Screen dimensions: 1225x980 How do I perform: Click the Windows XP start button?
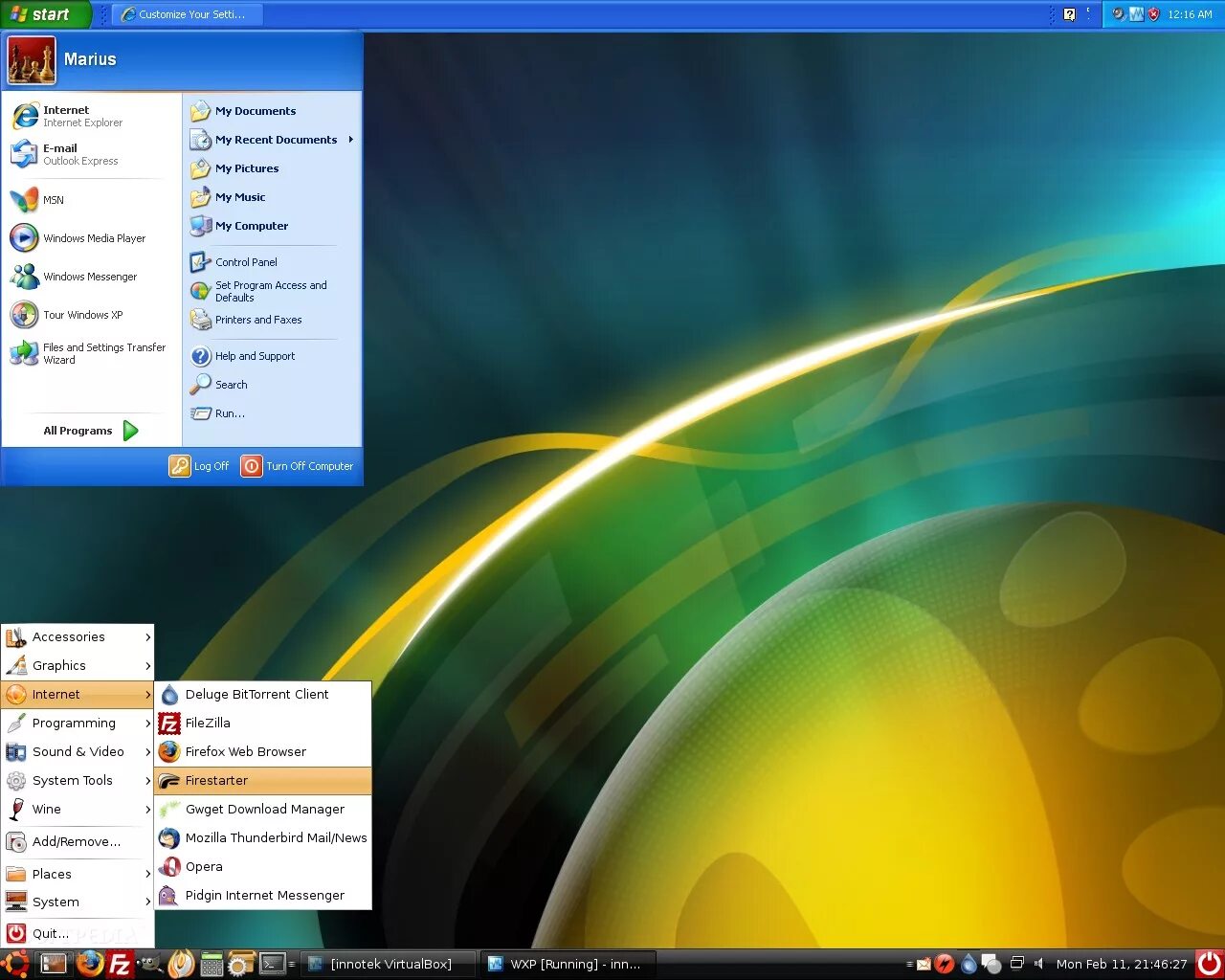(44, 14)
